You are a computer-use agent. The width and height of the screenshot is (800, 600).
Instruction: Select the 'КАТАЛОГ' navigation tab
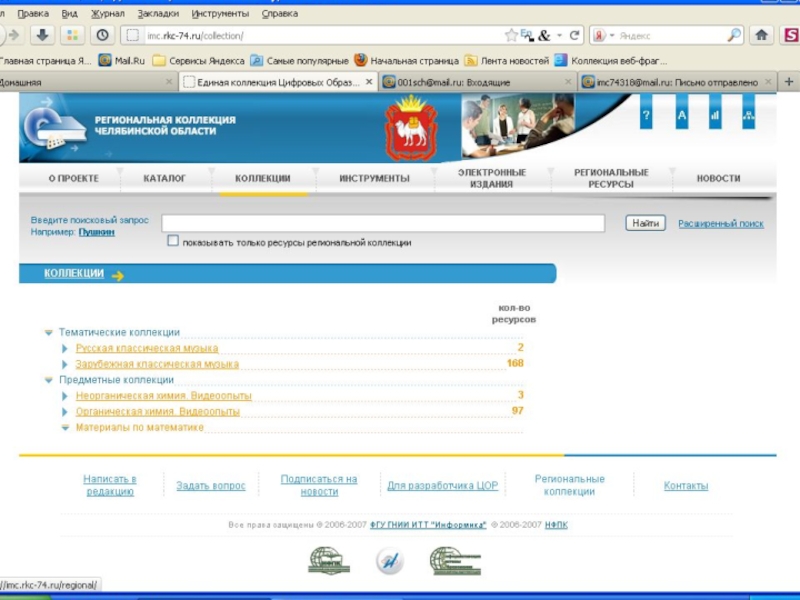tap(164, 178)
